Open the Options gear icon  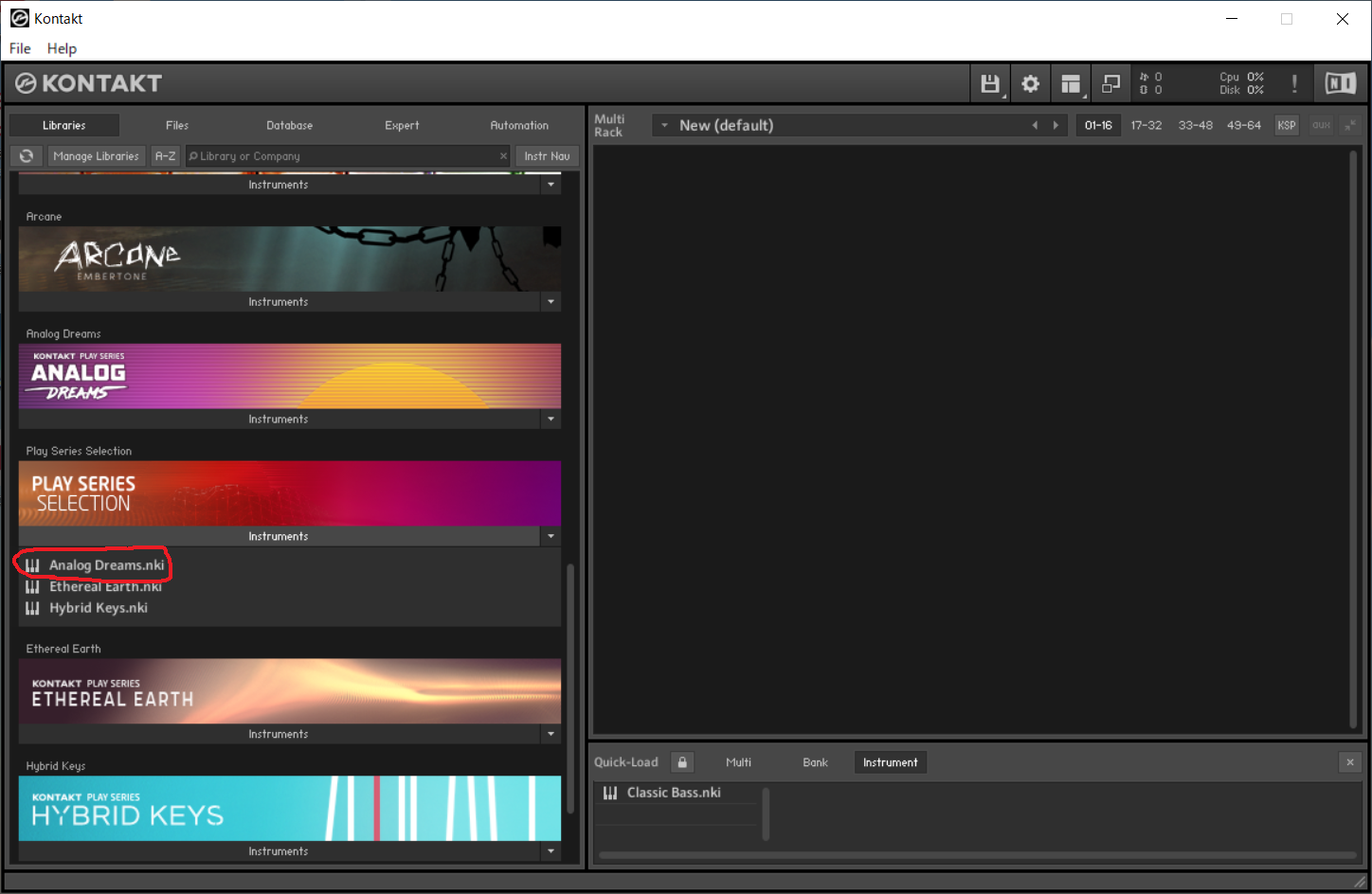click(x=1030, y=84)
